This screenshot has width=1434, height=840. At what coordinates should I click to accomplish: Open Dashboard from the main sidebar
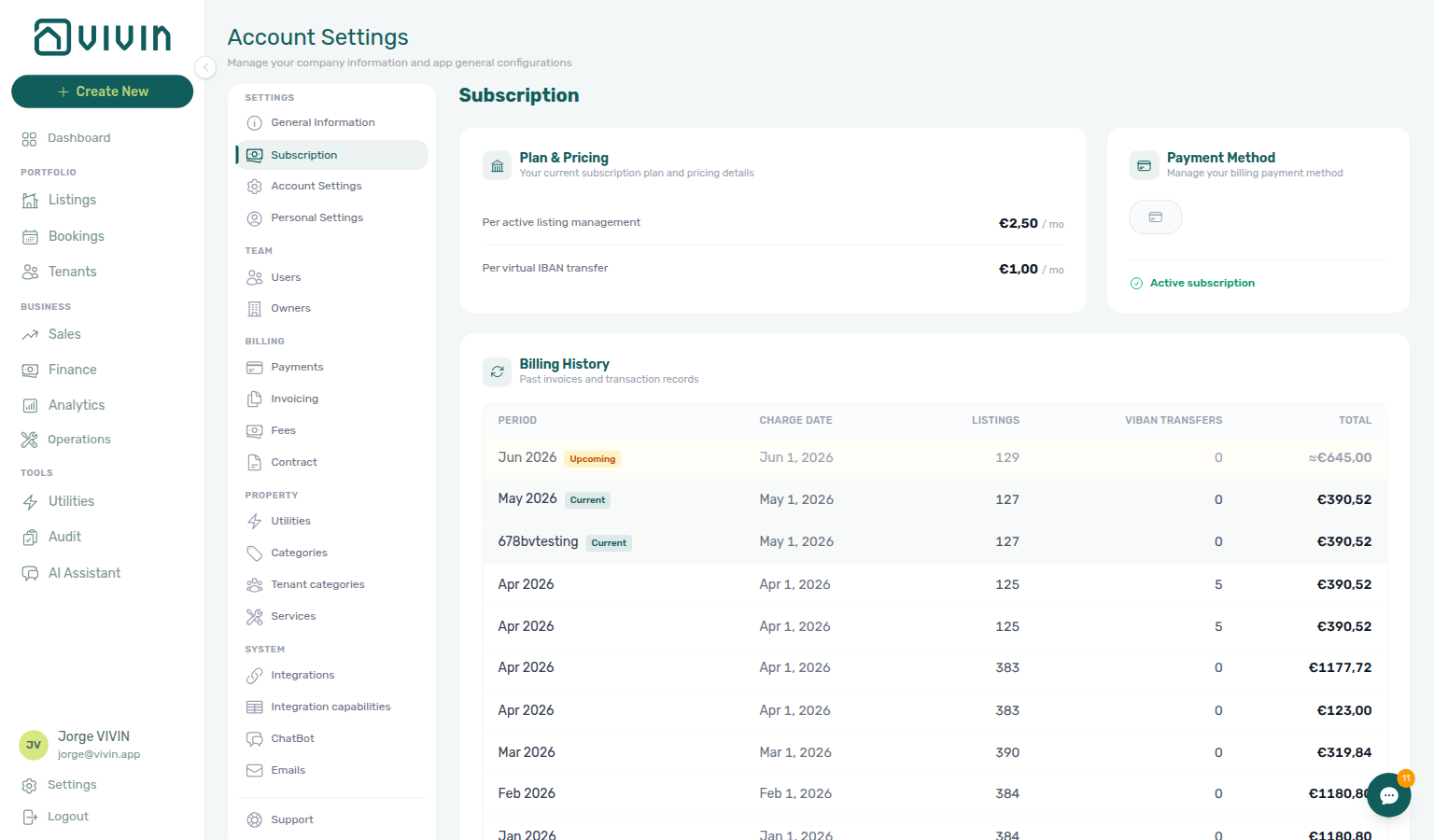(x=78, y=138)
